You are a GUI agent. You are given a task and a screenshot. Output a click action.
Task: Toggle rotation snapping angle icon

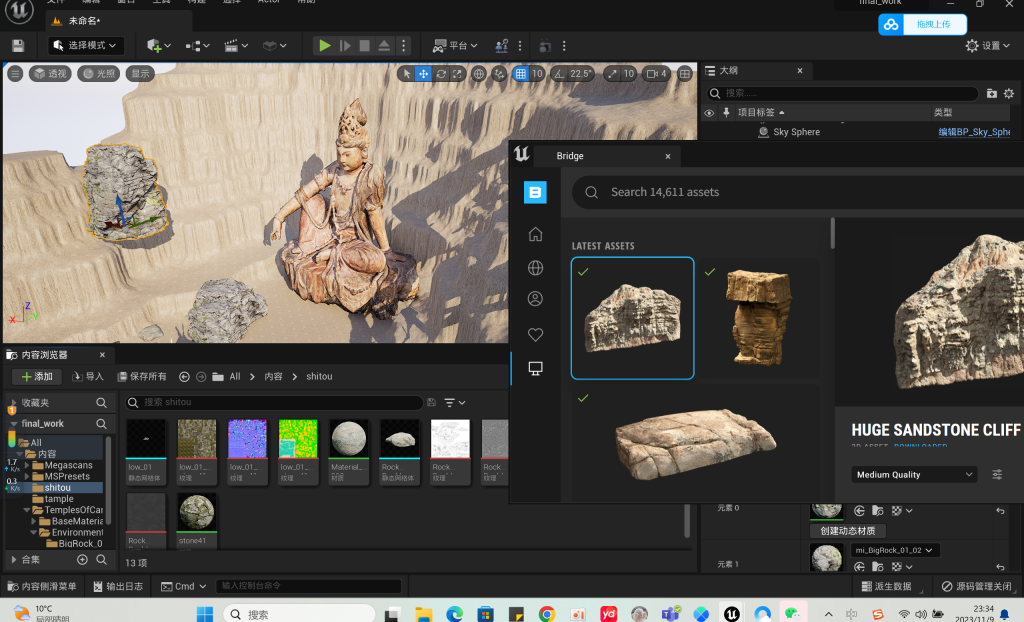559,74
